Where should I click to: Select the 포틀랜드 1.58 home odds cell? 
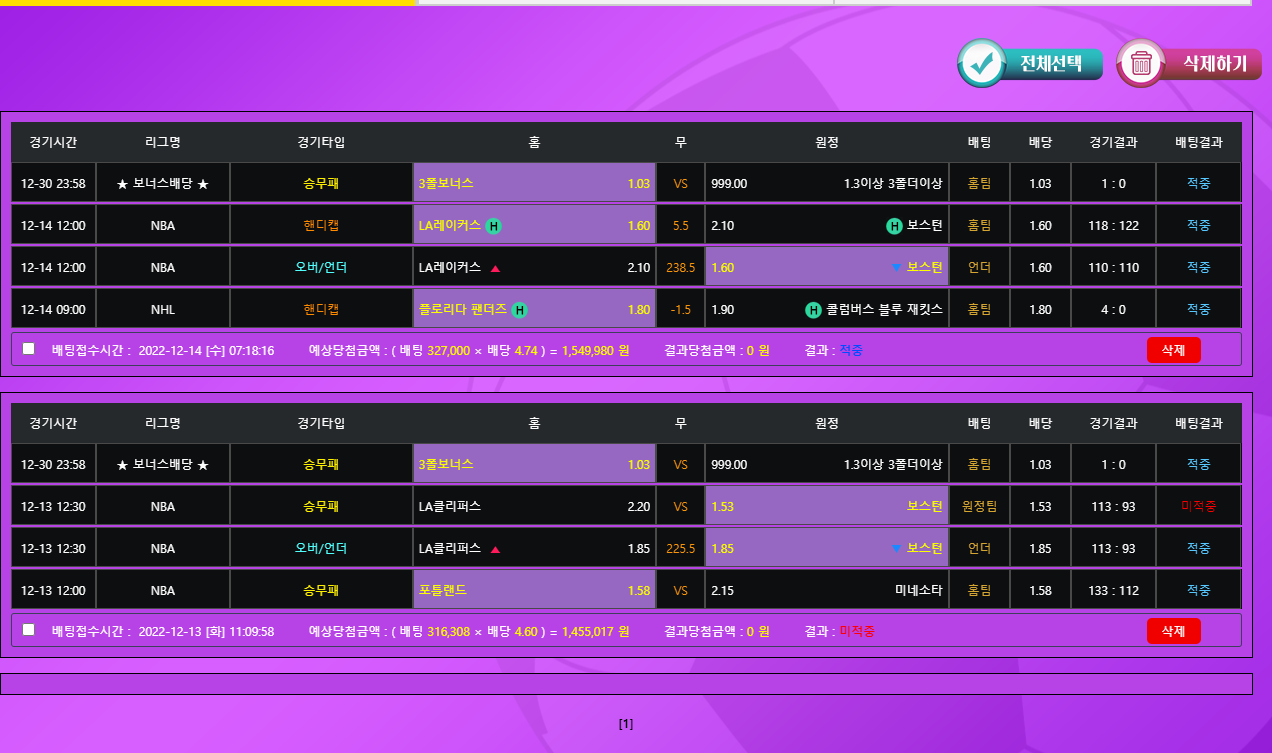[534, 591]
